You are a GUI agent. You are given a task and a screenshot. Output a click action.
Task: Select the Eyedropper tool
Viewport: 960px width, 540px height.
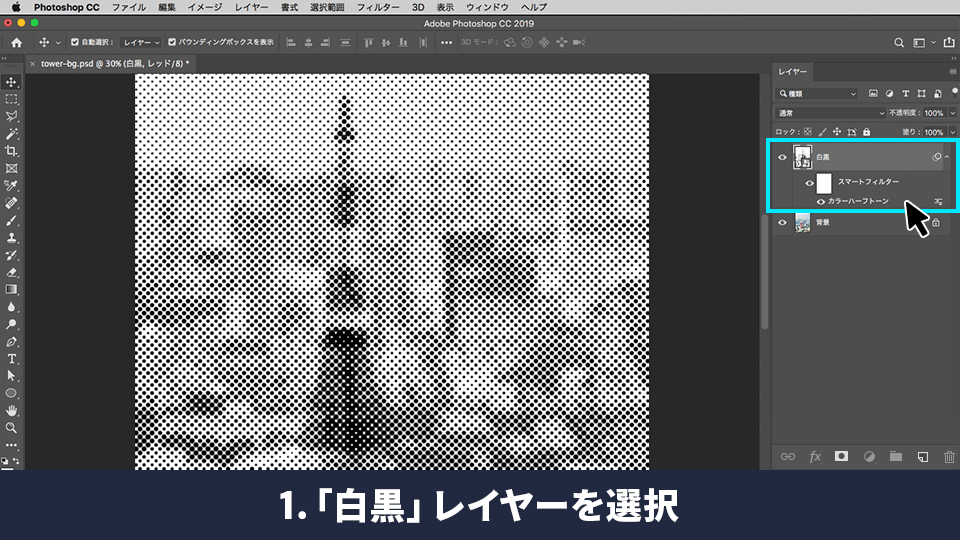pyautogui.click(x=11, y=186)
